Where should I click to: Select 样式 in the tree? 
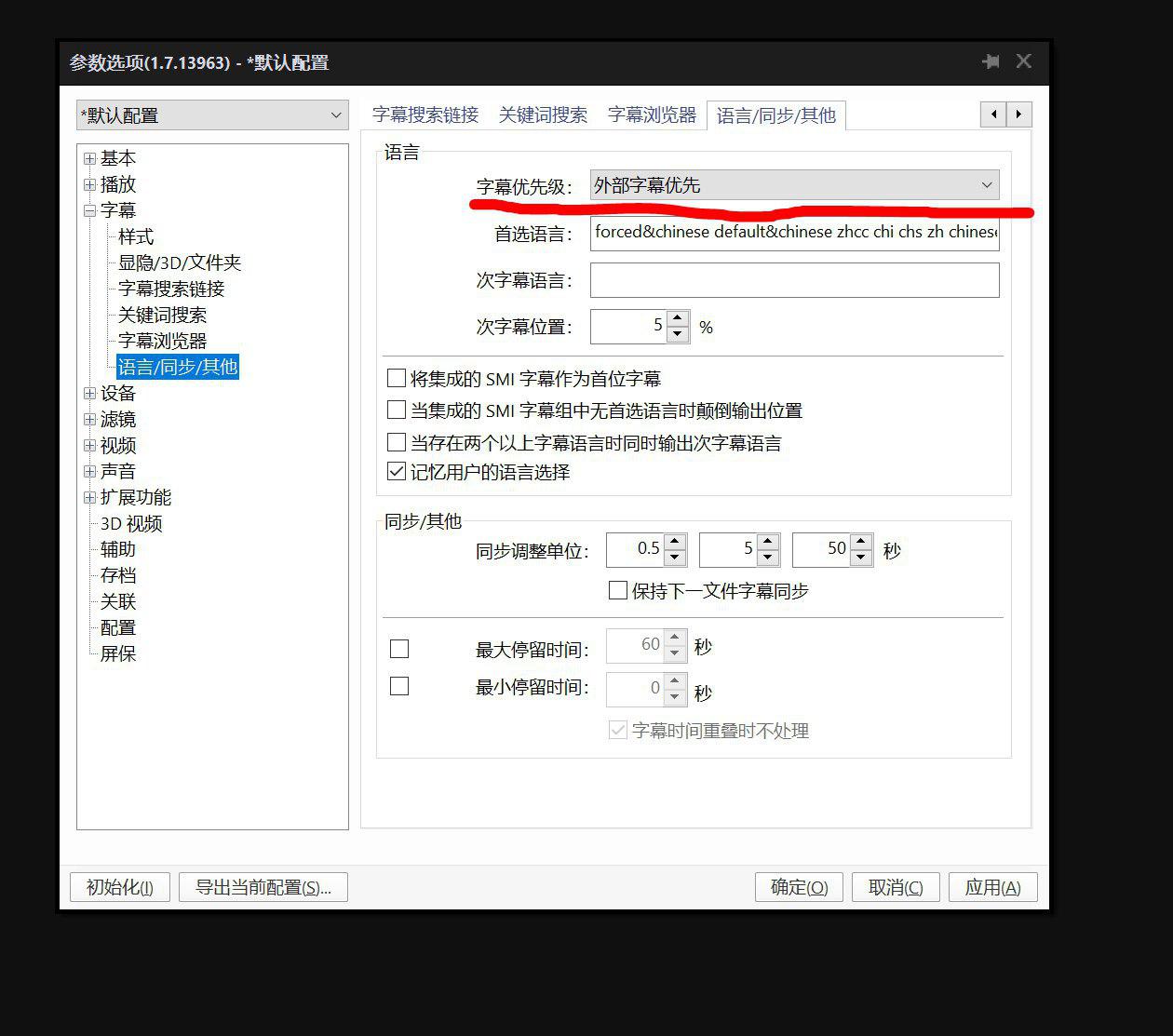(136, 236)
